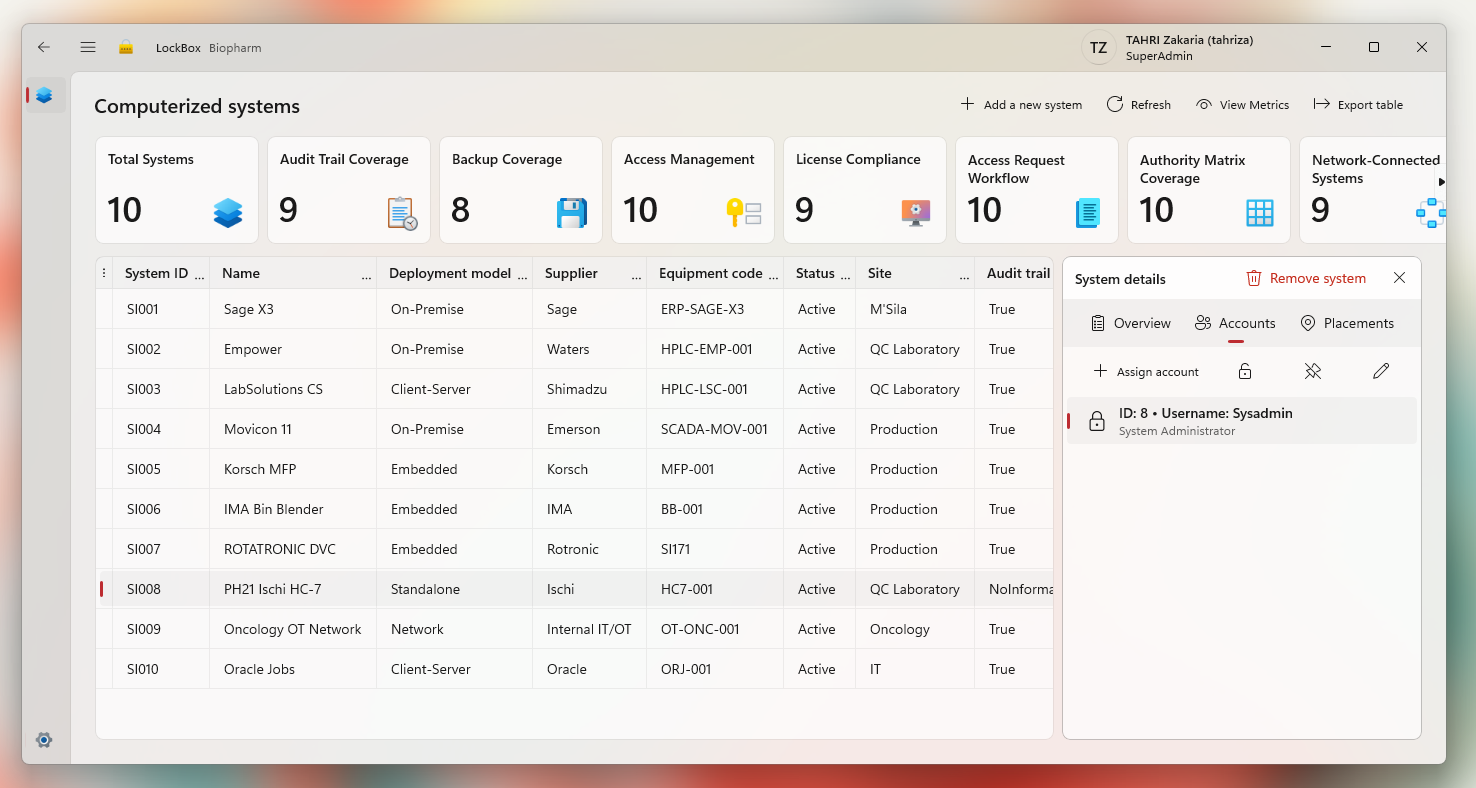1476x788 pixels.
Task: Click the Total Systems card
Action: [x=177, y=190]
